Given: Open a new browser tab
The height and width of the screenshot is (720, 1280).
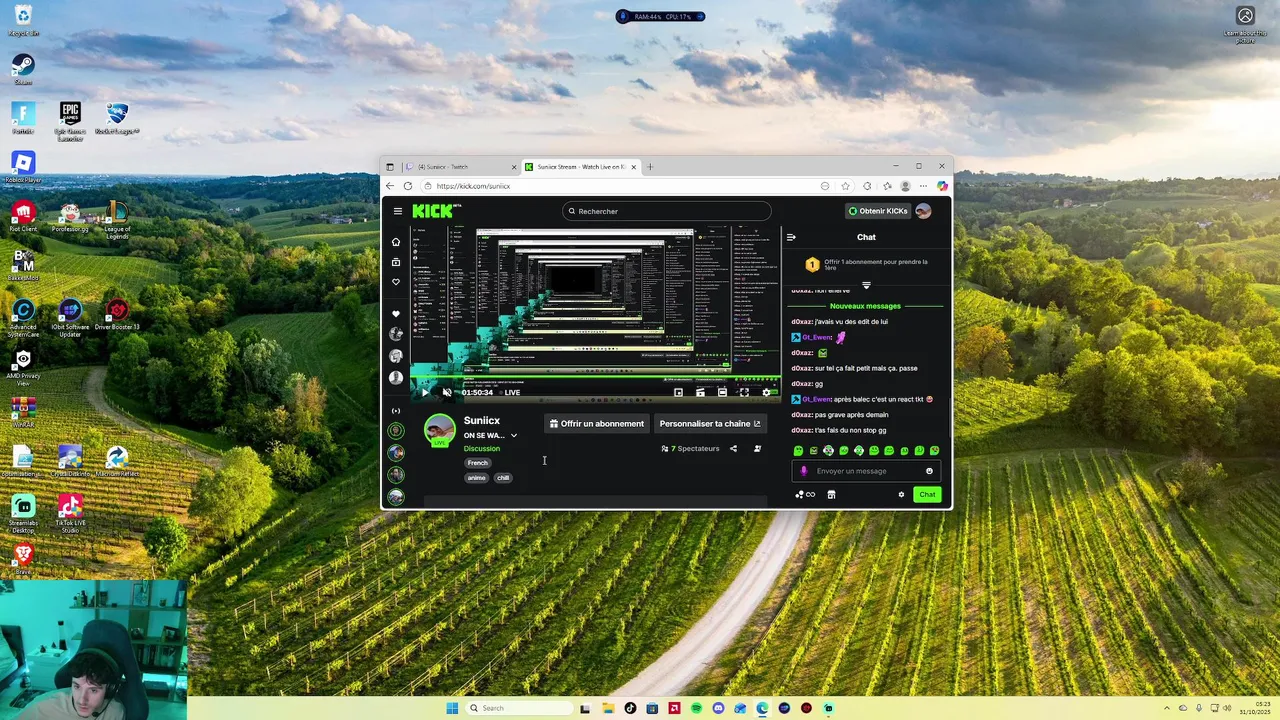Looking at the screenshot, I should click(650, 167).
